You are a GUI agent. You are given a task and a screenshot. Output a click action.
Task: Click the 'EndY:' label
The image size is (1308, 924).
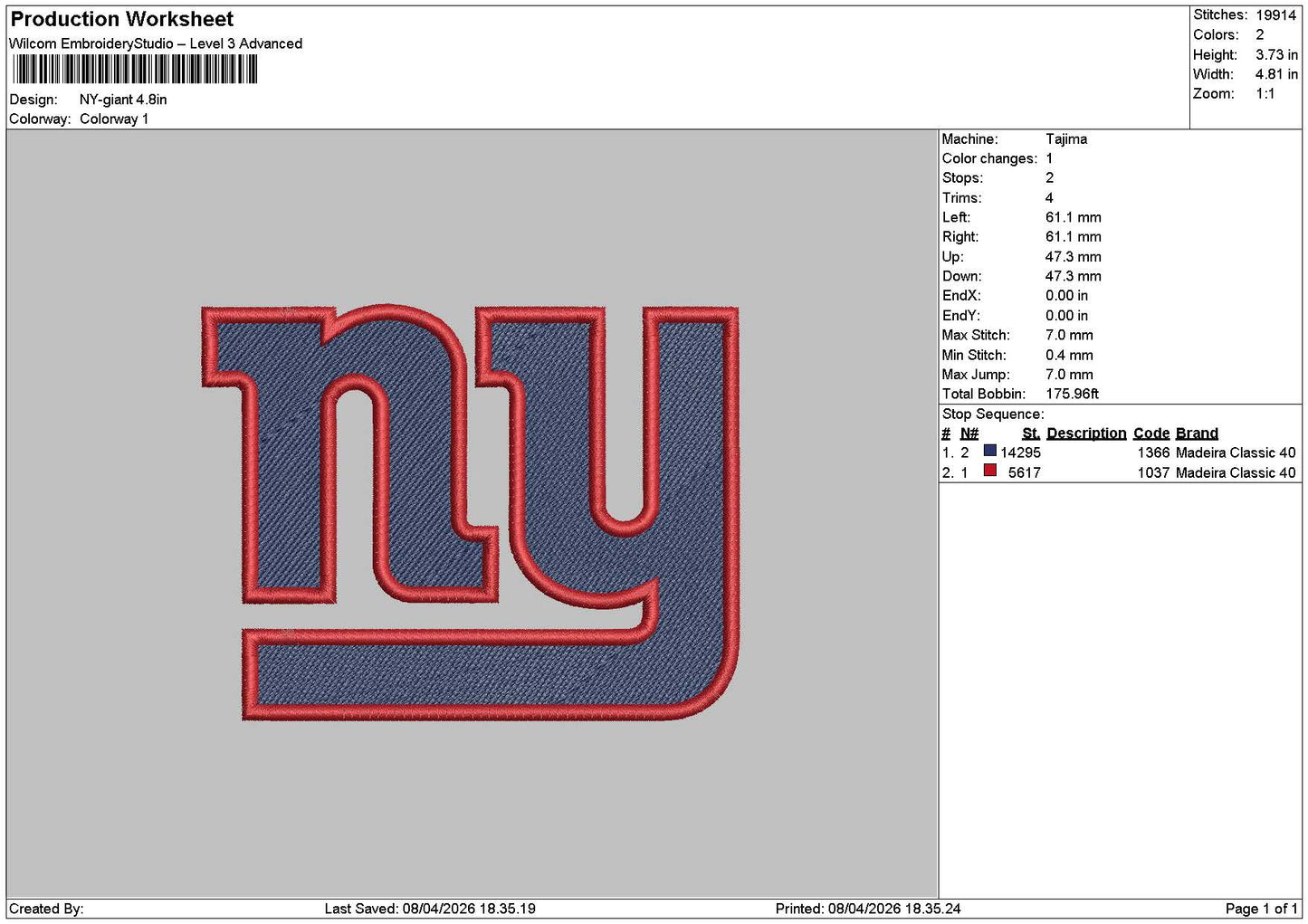coord(961,316)
